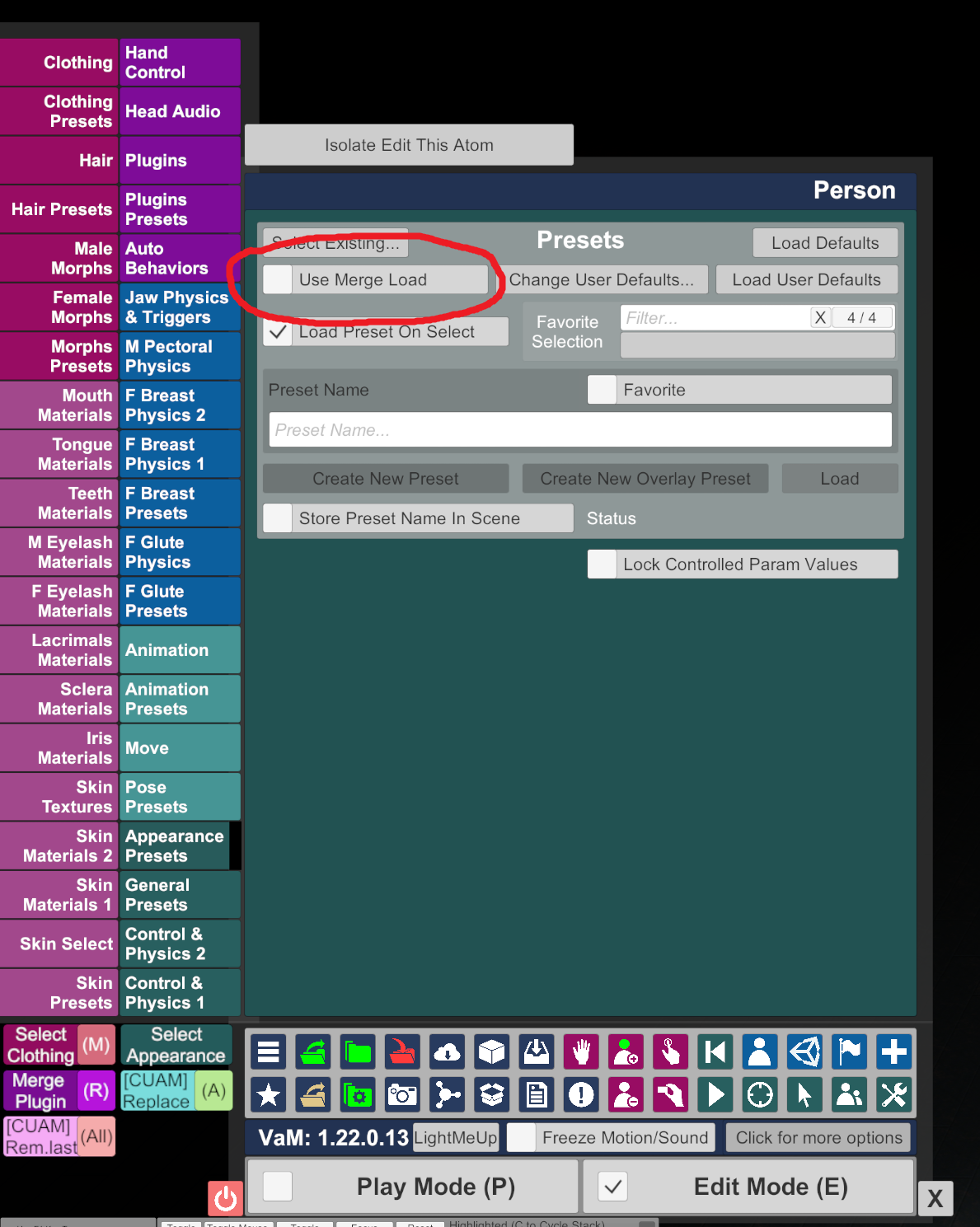
Task: Click the flag icon
Action: coord(849,1052)
